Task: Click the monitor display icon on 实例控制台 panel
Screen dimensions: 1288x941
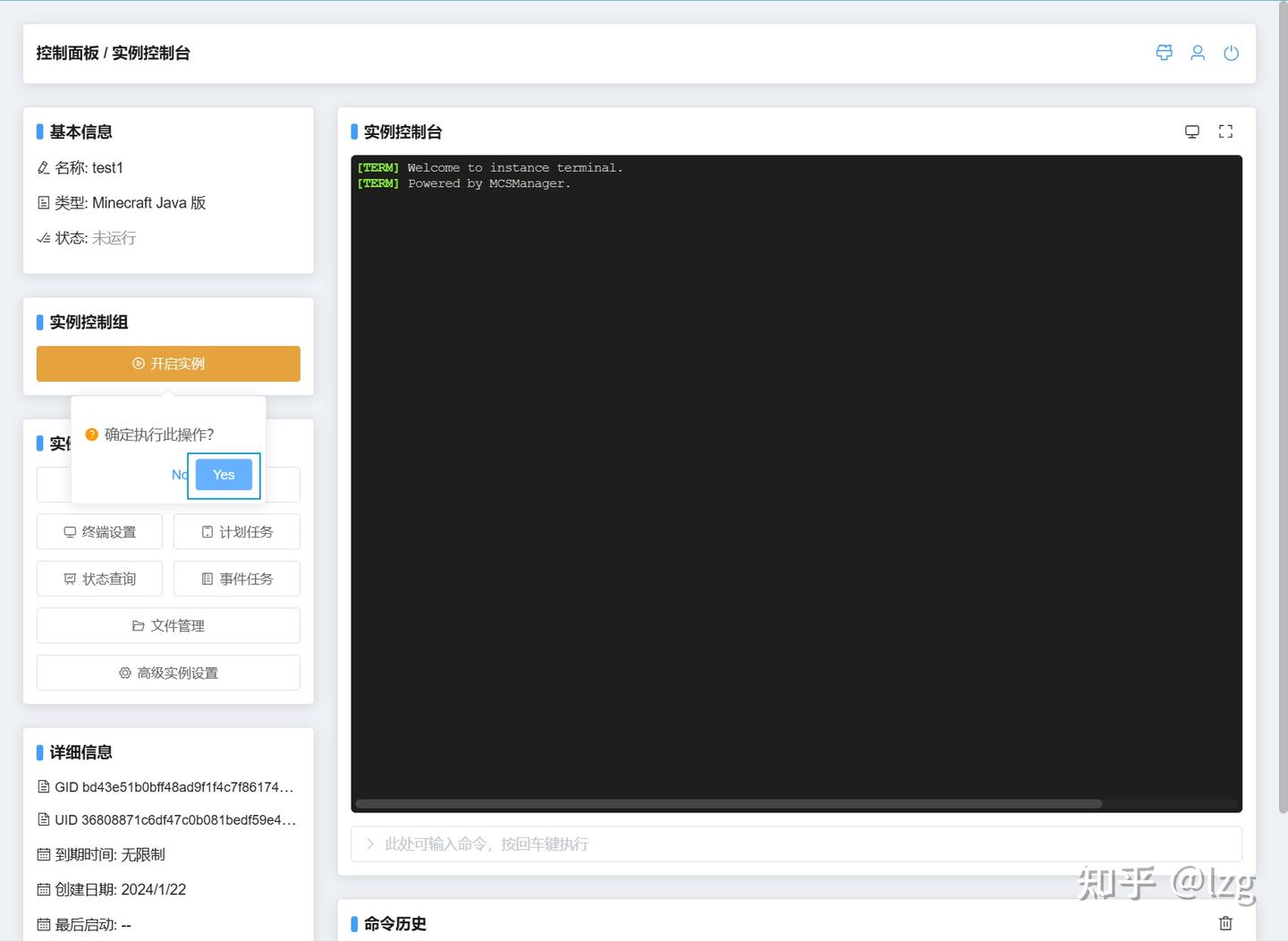Action: coord(1192,131)
